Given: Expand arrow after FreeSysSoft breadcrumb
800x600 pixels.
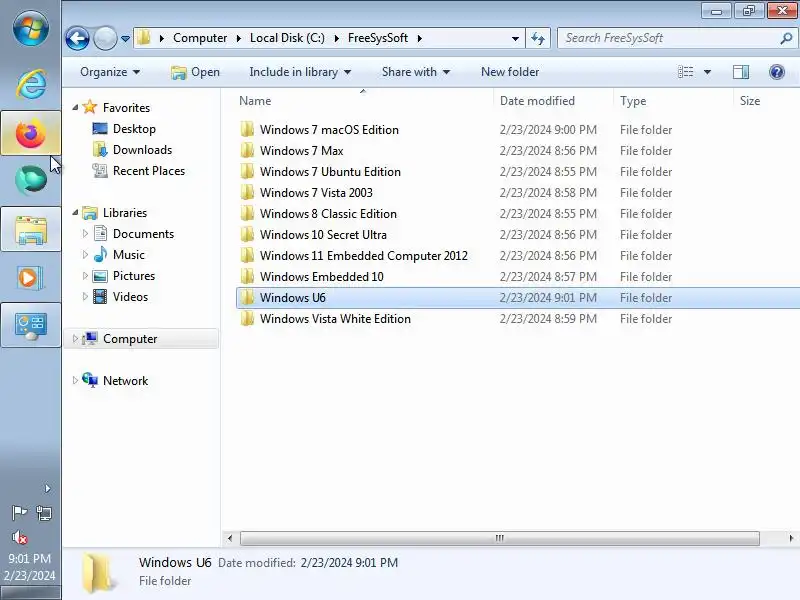Looking at the screenshot, I should click(x=419, y=38).
